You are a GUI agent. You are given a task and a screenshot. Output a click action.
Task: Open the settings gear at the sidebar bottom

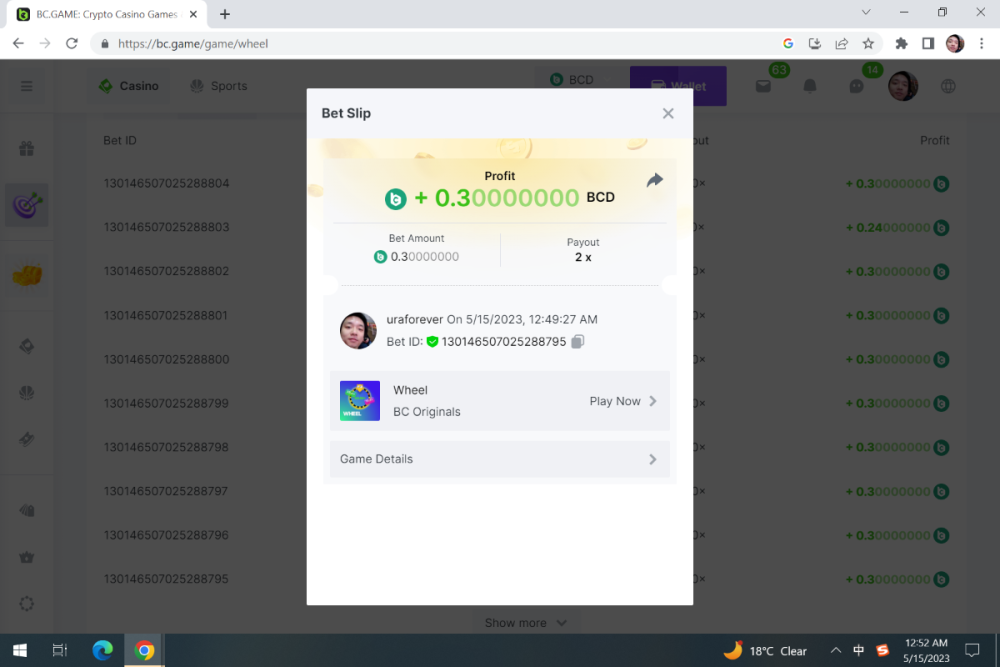pyautogui.click(x=26, y=603)
